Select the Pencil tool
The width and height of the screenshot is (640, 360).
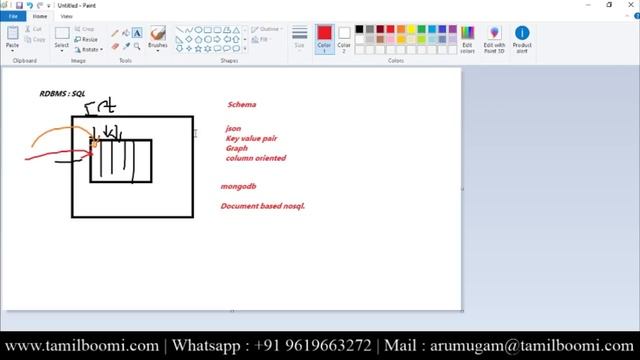[115, 33]
